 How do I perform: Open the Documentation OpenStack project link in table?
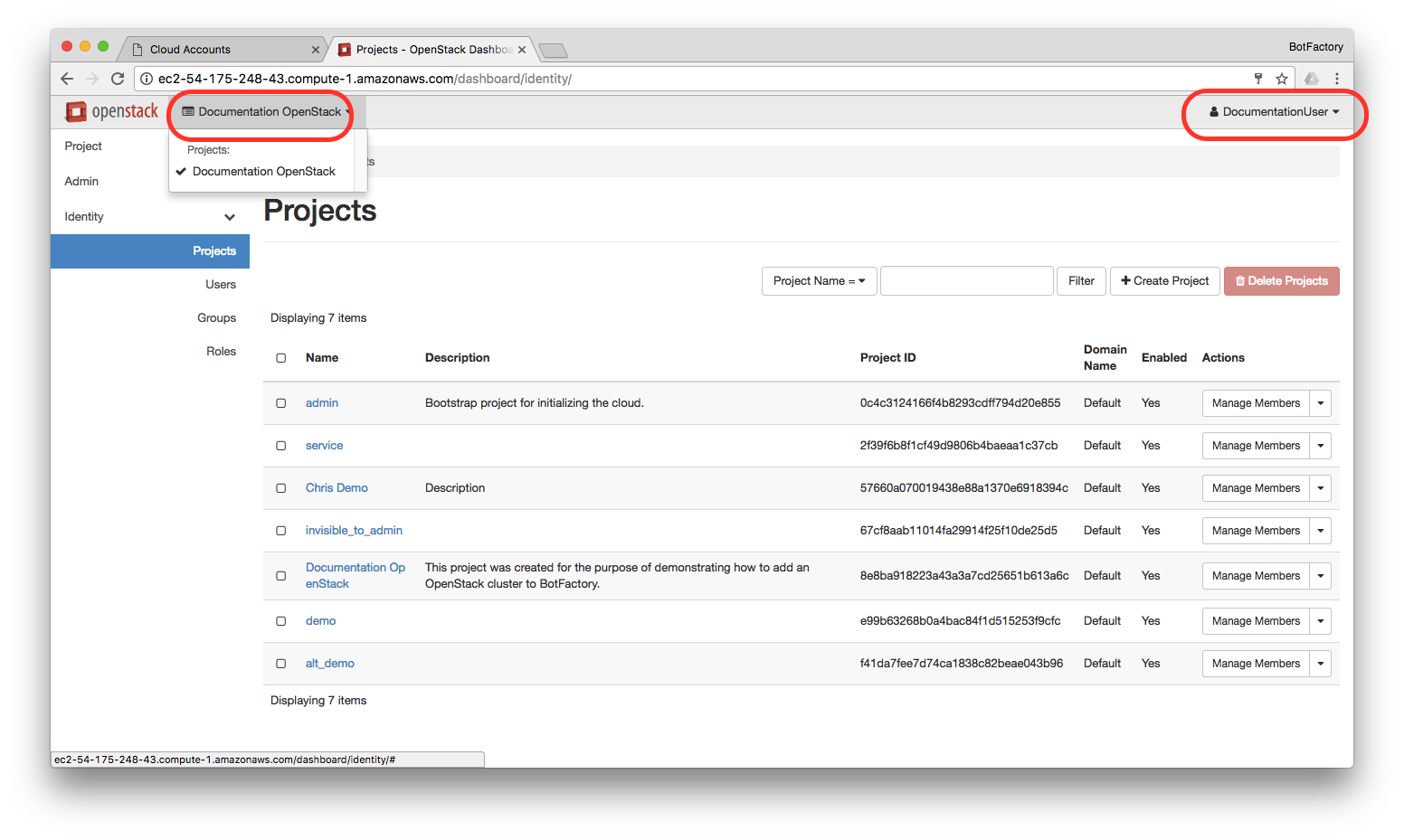click(356, 576)
